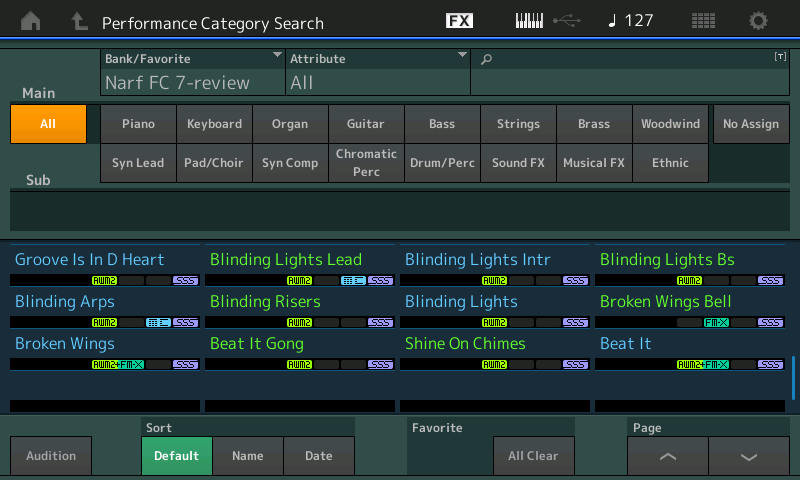The image size is (800, 480).
Task: Click the exit/up arrow icon
Action: pos(79,21)
